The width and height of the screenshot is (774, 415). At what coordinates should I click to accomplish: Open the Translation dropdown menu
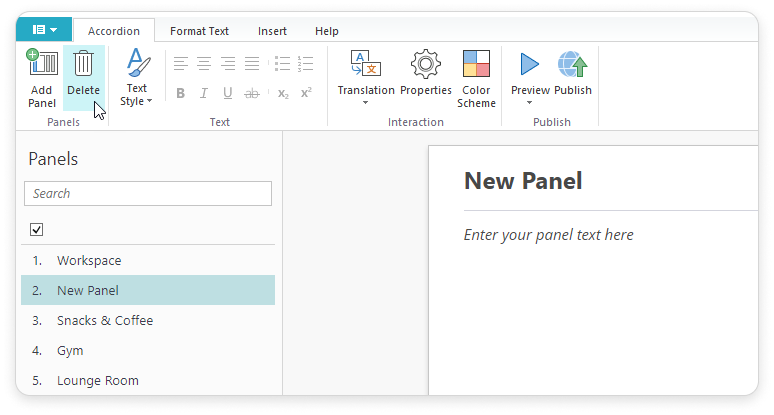click(365, 102)
